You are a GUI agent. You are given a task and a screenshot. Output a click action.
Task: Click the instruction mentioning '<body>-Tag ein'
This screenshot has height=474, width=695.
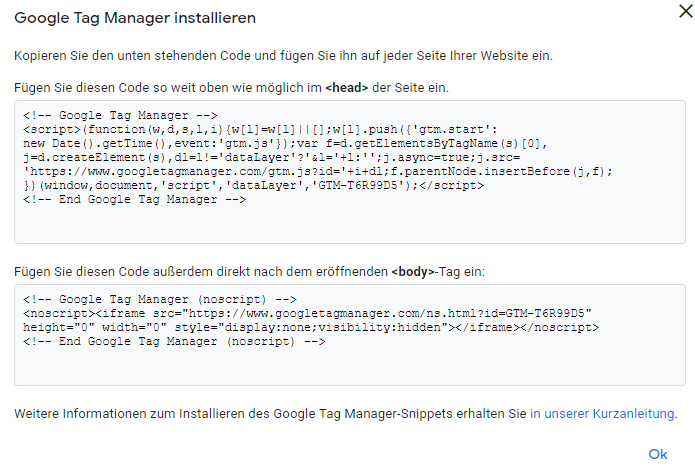pos(250,271)
